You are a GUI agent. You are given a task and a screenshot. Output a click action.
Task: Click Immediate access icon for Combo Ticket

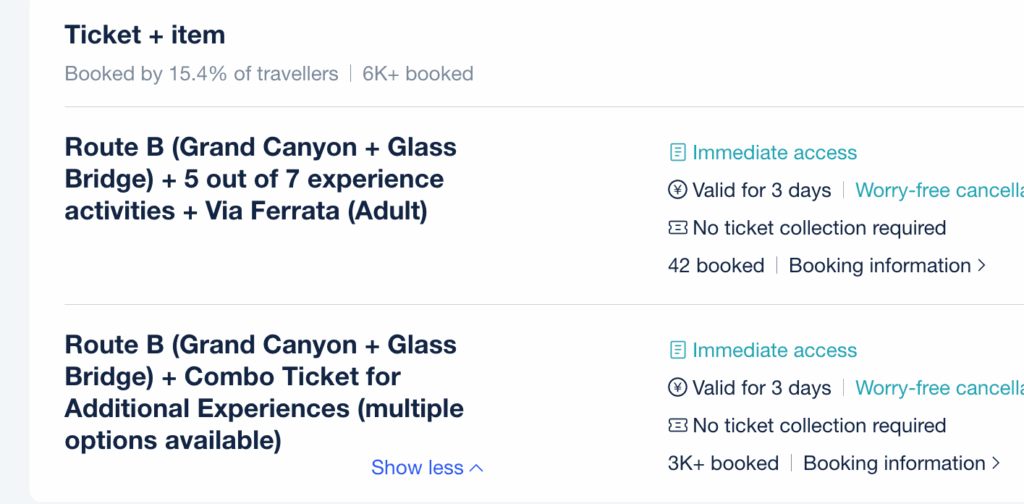(x=678, y=351)
